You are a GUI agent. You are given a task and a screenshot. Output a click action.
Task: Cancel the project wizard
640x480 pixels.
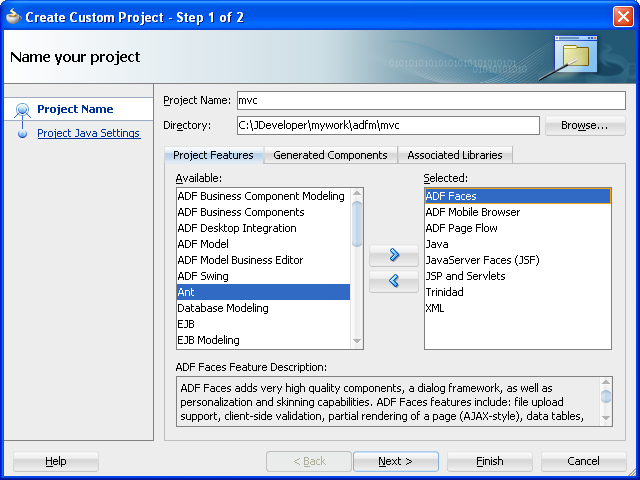tap(584, 461)
